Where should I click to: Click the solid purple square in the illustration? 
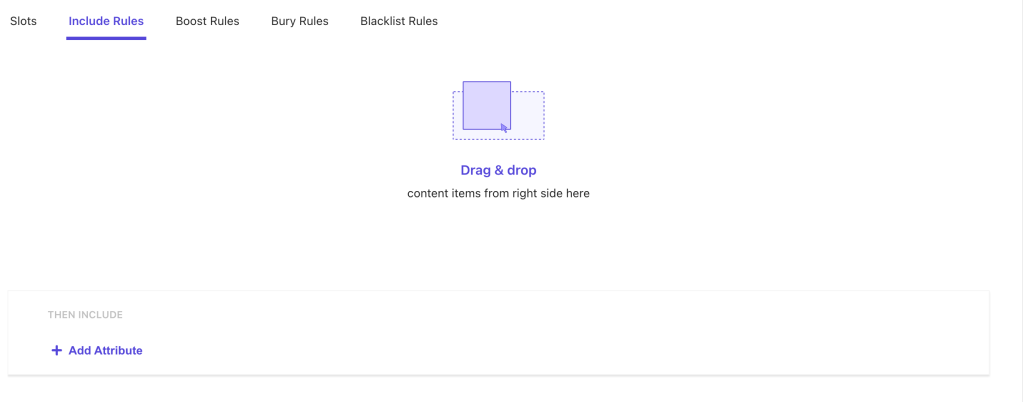point(483,103)
